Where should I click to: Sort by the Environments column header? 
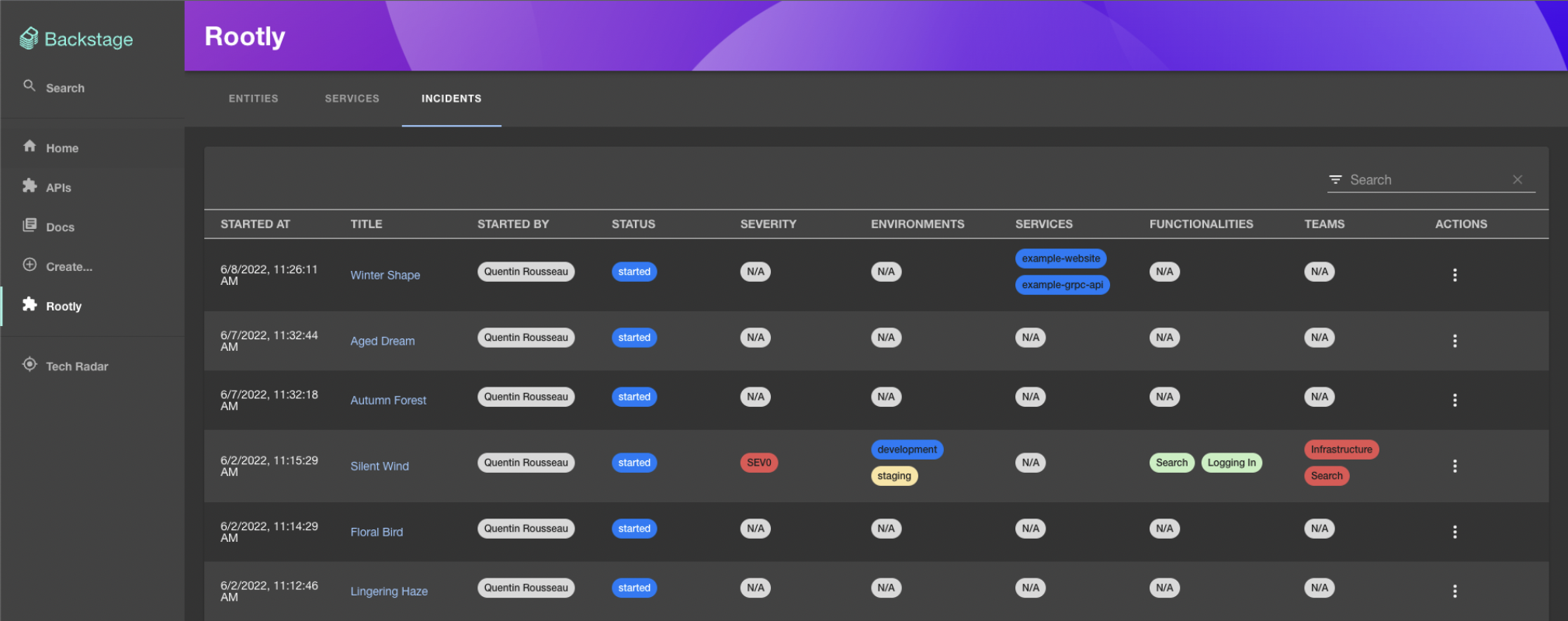coord(918,224)
